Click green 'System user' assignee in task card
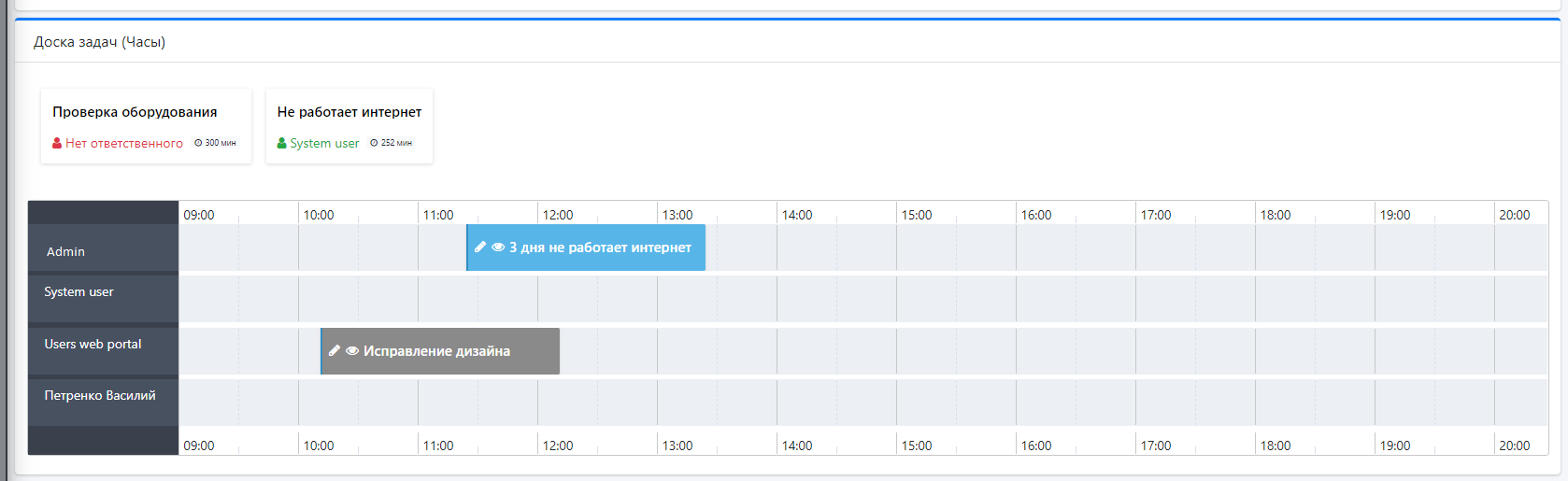 click(324, 143)
